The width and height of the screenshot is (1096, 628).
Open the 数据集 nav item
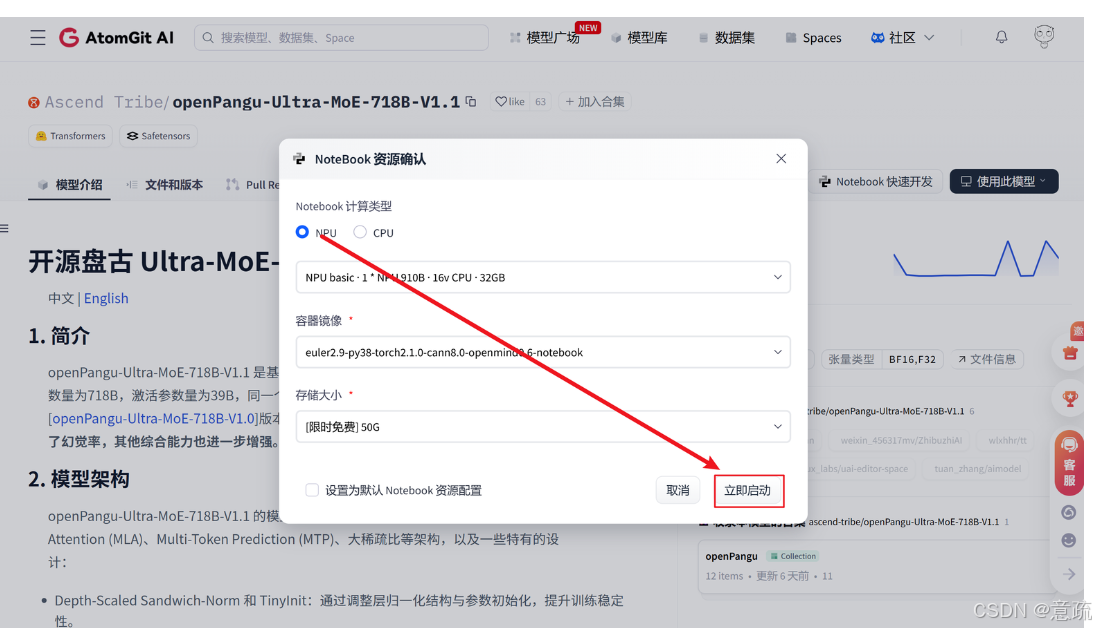point(727,38)
